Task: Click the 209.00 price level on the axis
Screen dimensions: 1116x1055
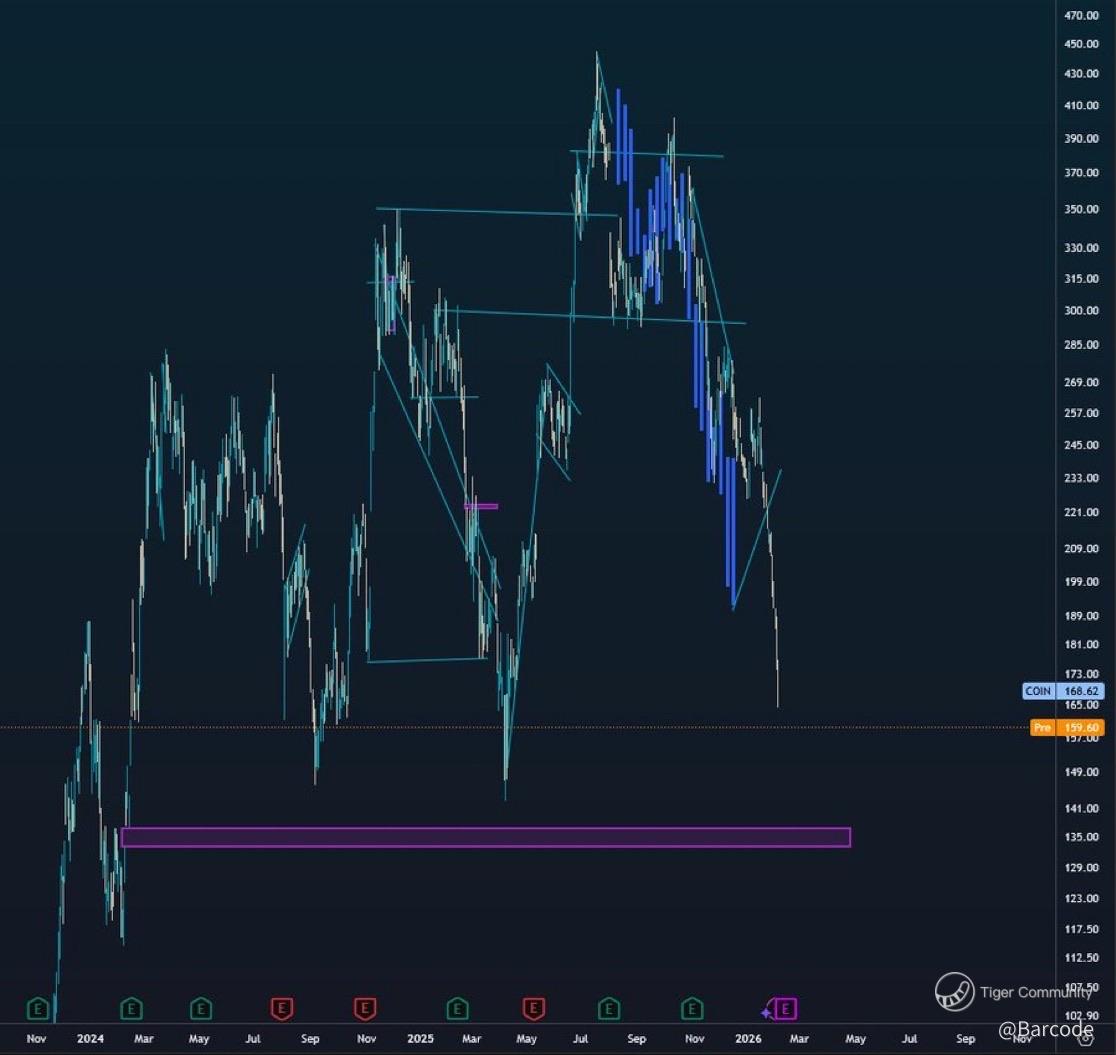Action: (x=1082, y=548)
